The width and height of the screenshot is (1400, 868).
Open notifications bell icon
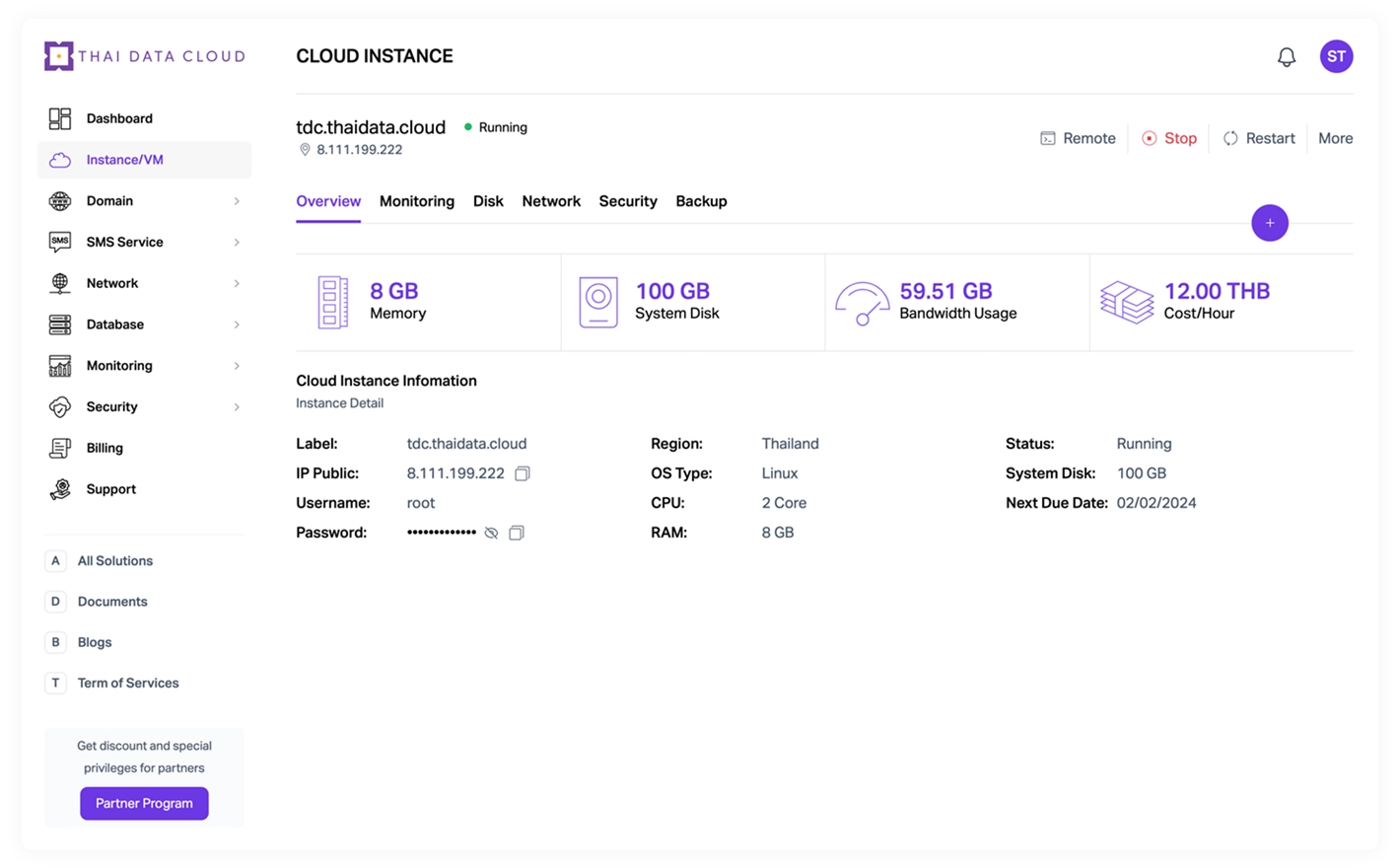(1287, 57)
